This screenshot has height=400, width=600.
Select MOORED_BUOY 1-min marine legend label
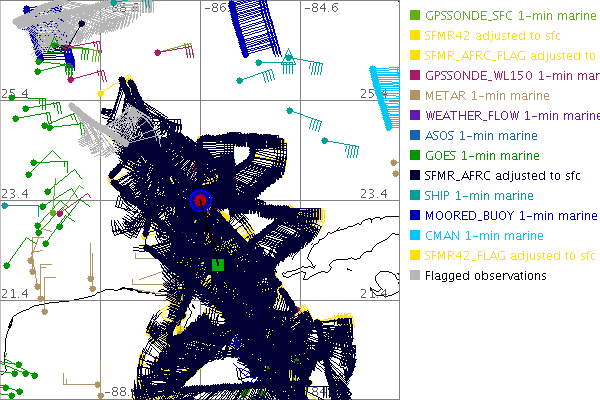pos(511,216)
